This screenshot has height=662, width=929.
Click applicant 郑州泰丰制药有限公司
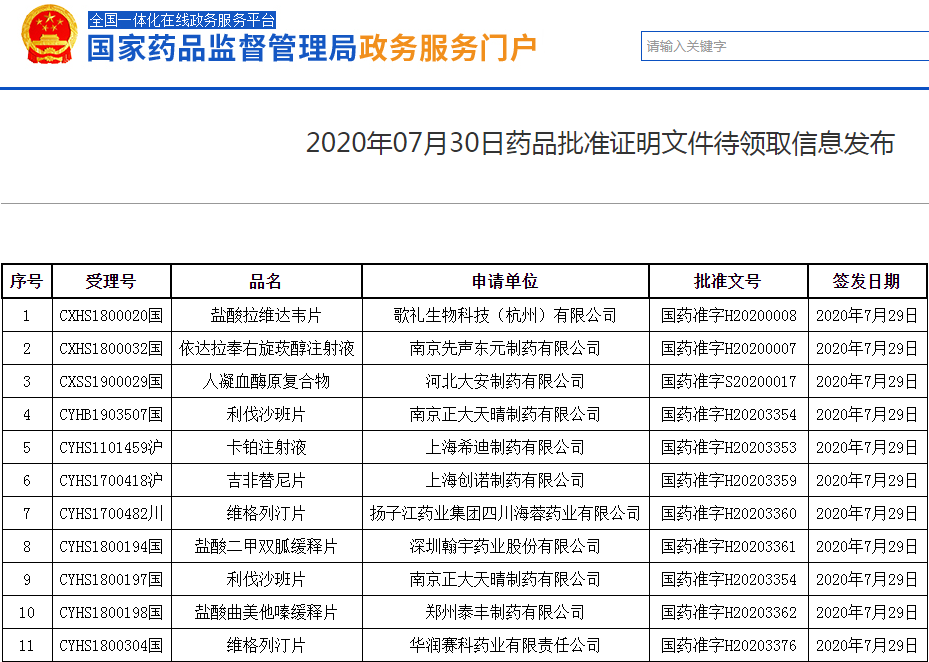(x=505, y=612)
